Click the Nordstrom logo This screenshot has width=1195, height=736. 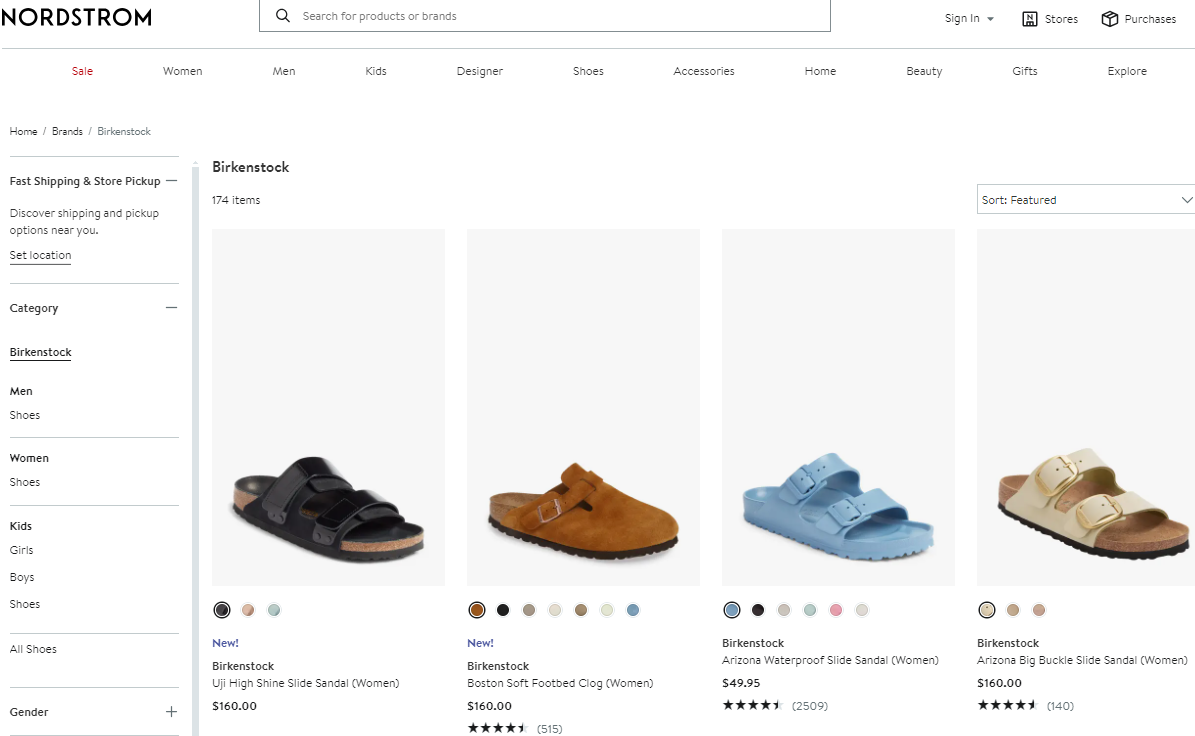point(76,17)
